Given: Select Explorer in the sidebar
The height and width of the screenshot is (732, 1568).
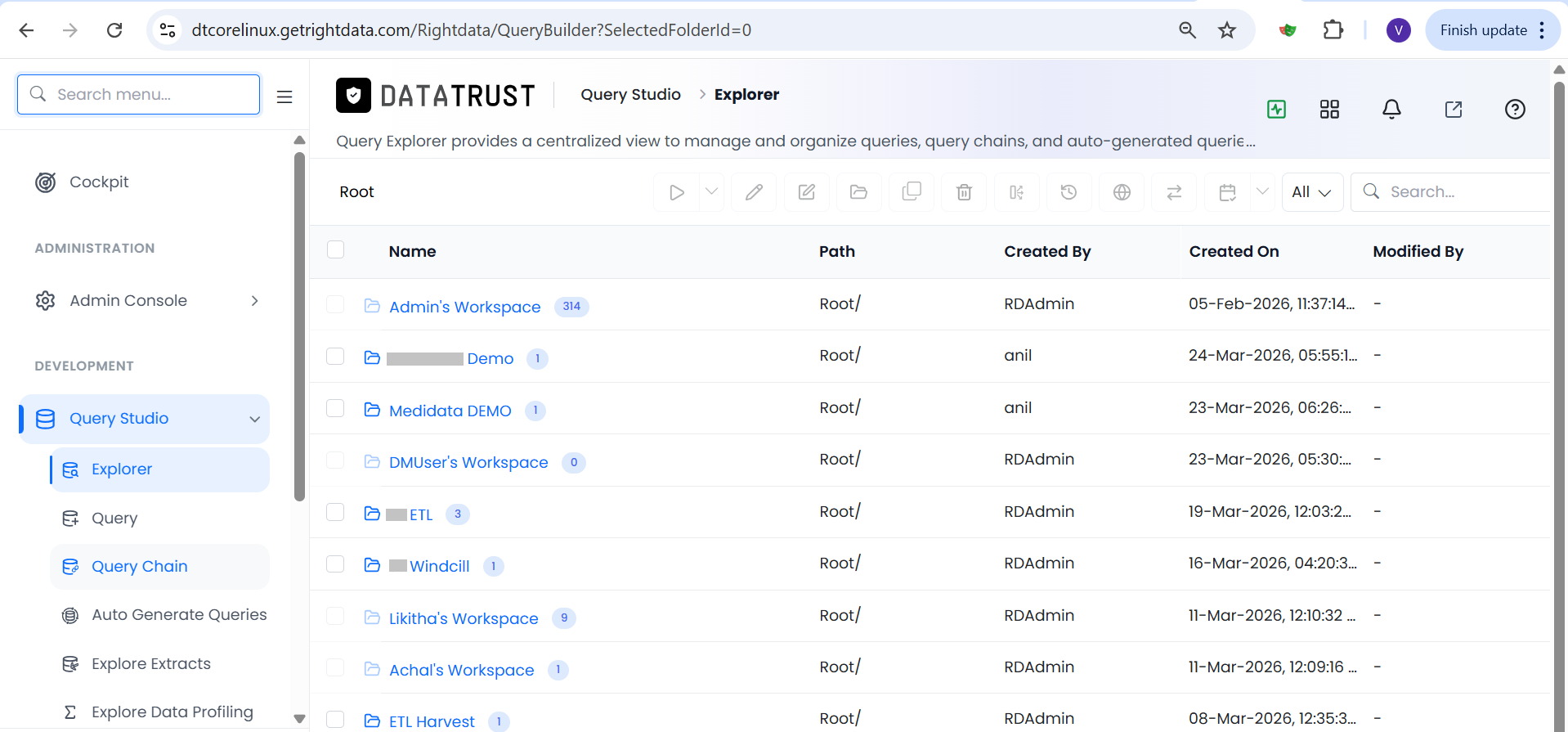Looking at the screenshot, I should pos(159,469).
